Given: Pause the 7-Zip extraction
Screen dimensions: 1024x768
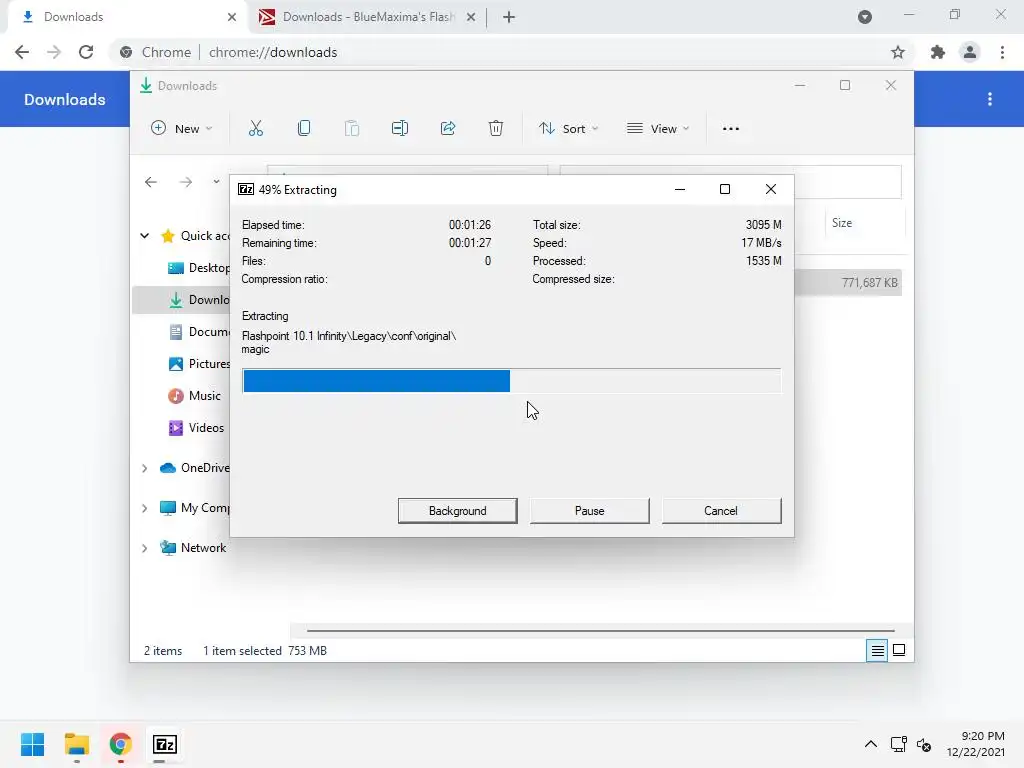Looking at the screenshot, I should tap(590, 511).
